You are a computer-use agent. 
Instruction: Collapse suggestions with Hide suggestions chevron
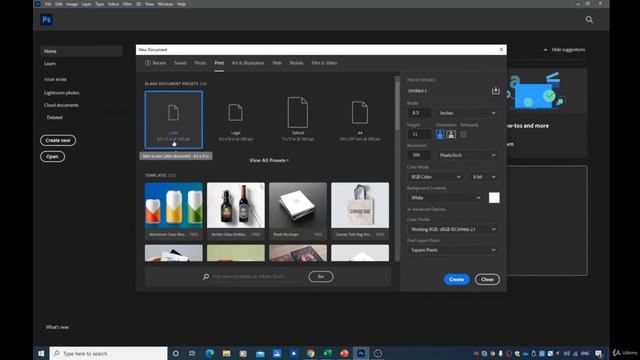coord(545,50)
